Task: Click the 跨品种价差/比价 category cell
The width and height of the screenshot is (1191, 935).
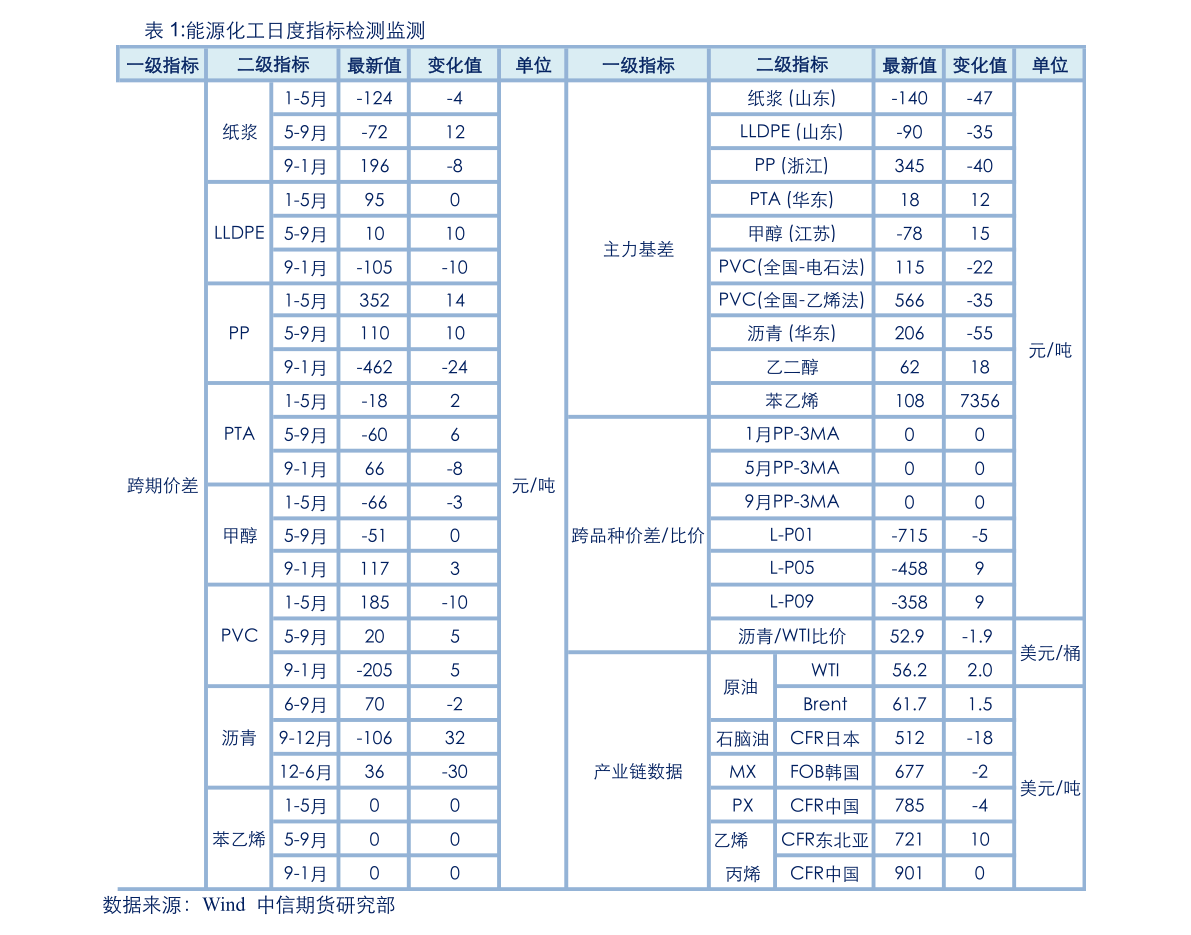Action: tap(638, 536)
